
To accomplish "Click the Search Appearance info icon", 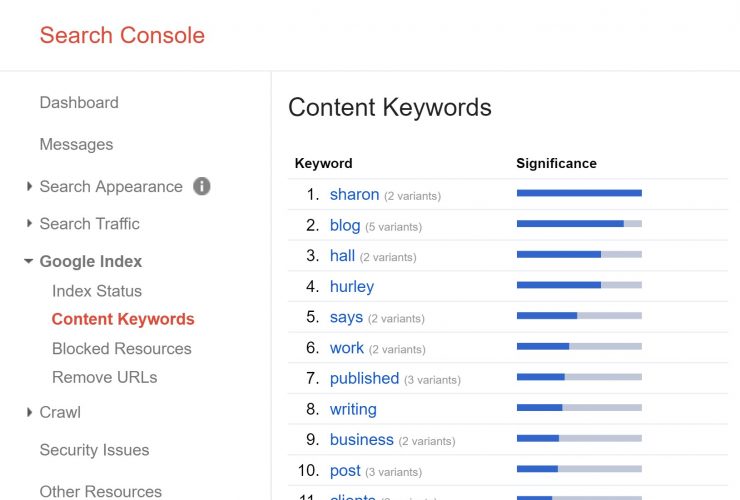I will tap(202, 186).
